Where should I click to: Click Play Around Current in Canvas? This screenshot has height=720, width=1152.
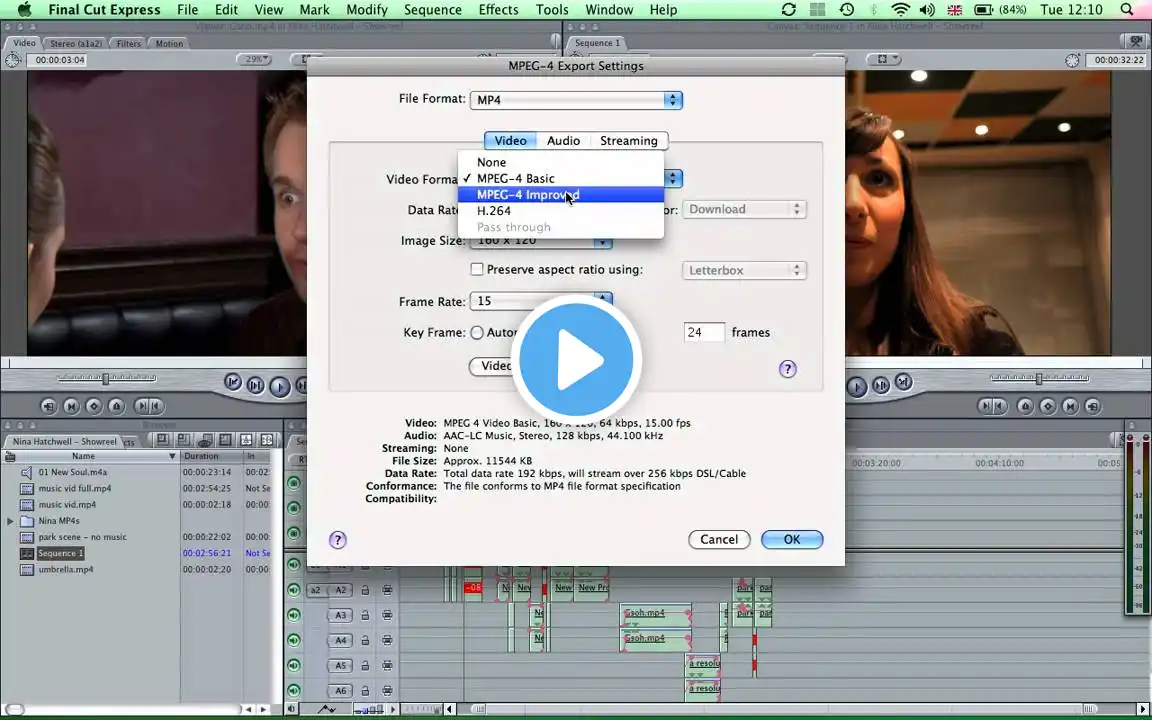pyautogui.click(x=881, y=384)
